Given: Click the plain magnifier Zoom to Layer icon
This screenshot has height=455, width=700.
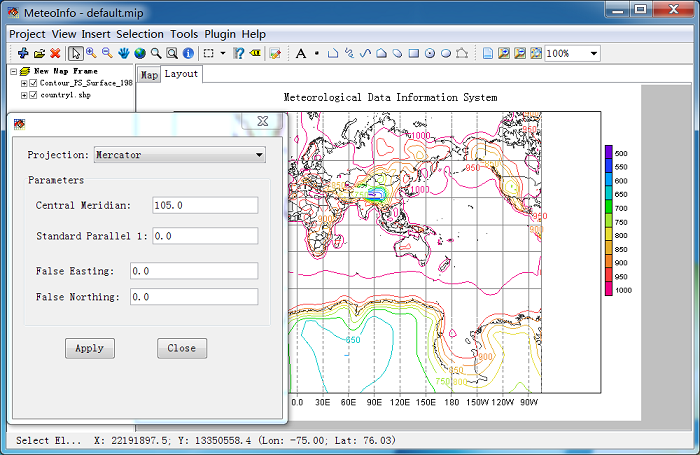Looking at the screenshot, I should (156, 53).
